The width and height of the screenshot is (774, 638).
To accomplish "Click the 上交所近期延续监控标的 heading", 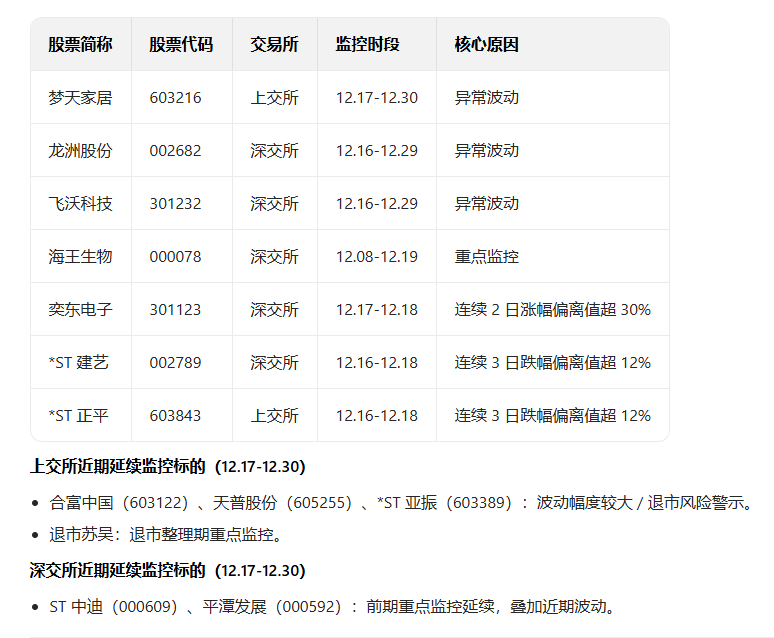I will point(168,467).
